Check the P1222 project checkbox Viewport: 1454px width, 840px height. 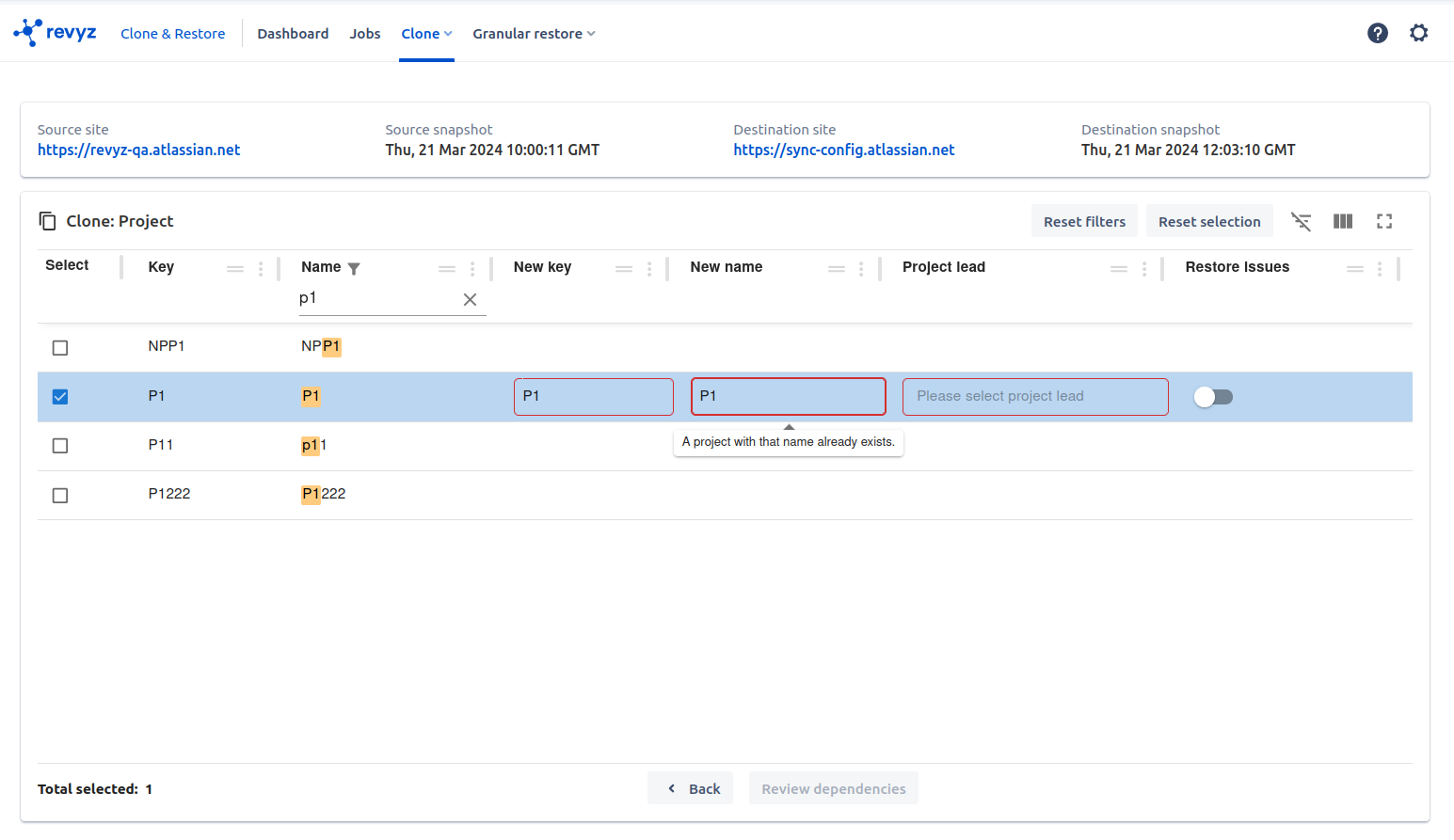(x=60, y=496)
